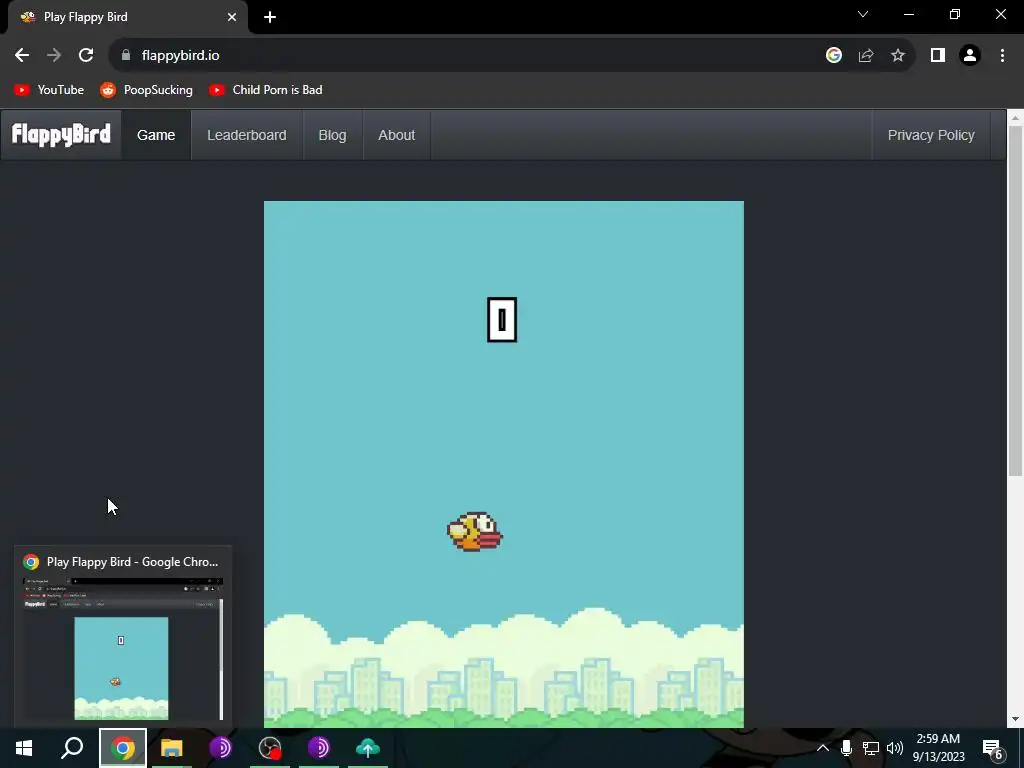Screen dimensions: 1024x768
Task: Open the green cloud upload app
Action: (368, 748)
